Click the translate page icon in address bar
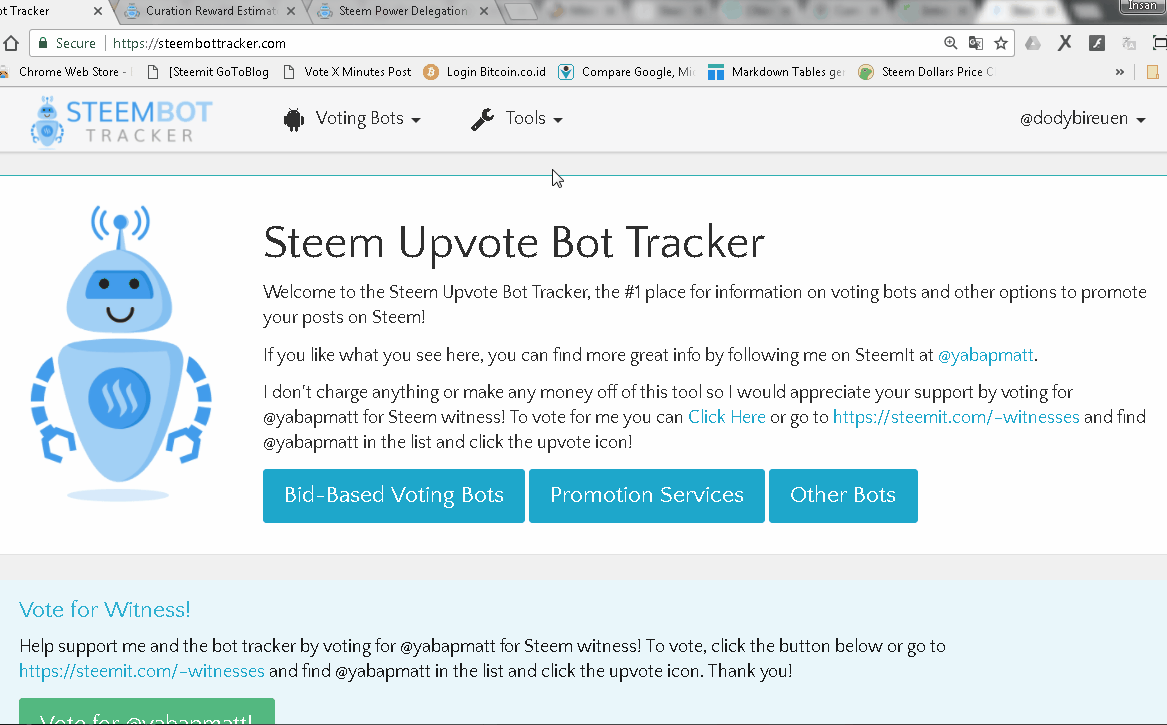This screenshot has height=725, width=1167. coord(976,43)
